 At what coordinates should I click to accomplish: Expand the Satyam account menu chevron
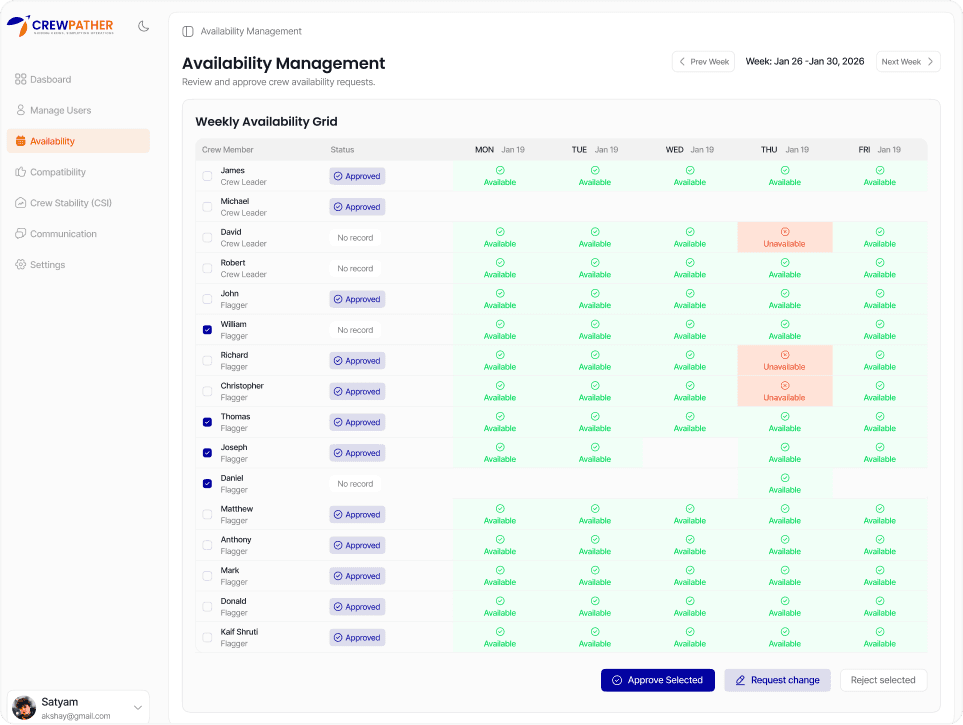point(138,708)
